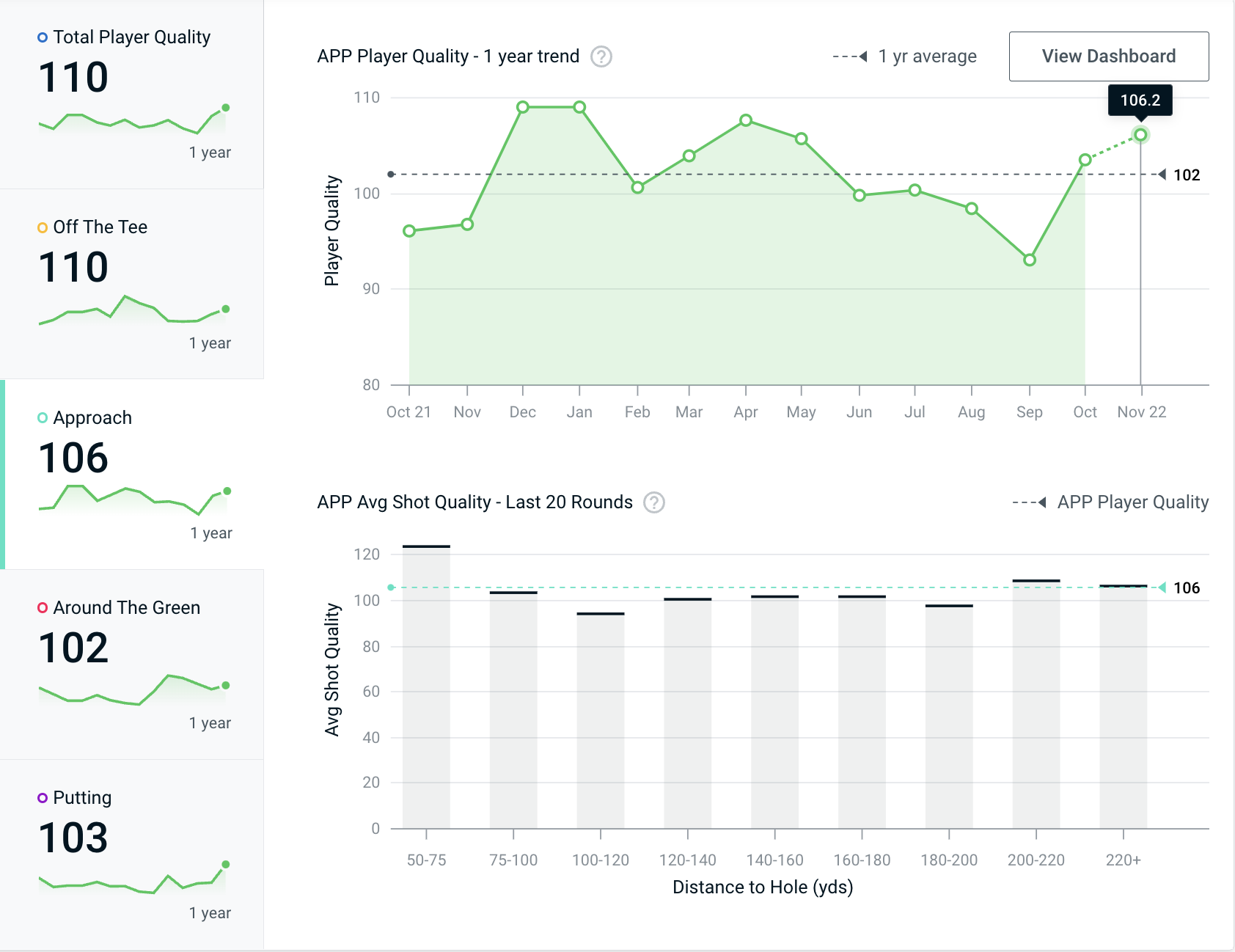Click the Apr data point on trend chart
This screenshot has width=1235, height=952.
pos(746,120)
